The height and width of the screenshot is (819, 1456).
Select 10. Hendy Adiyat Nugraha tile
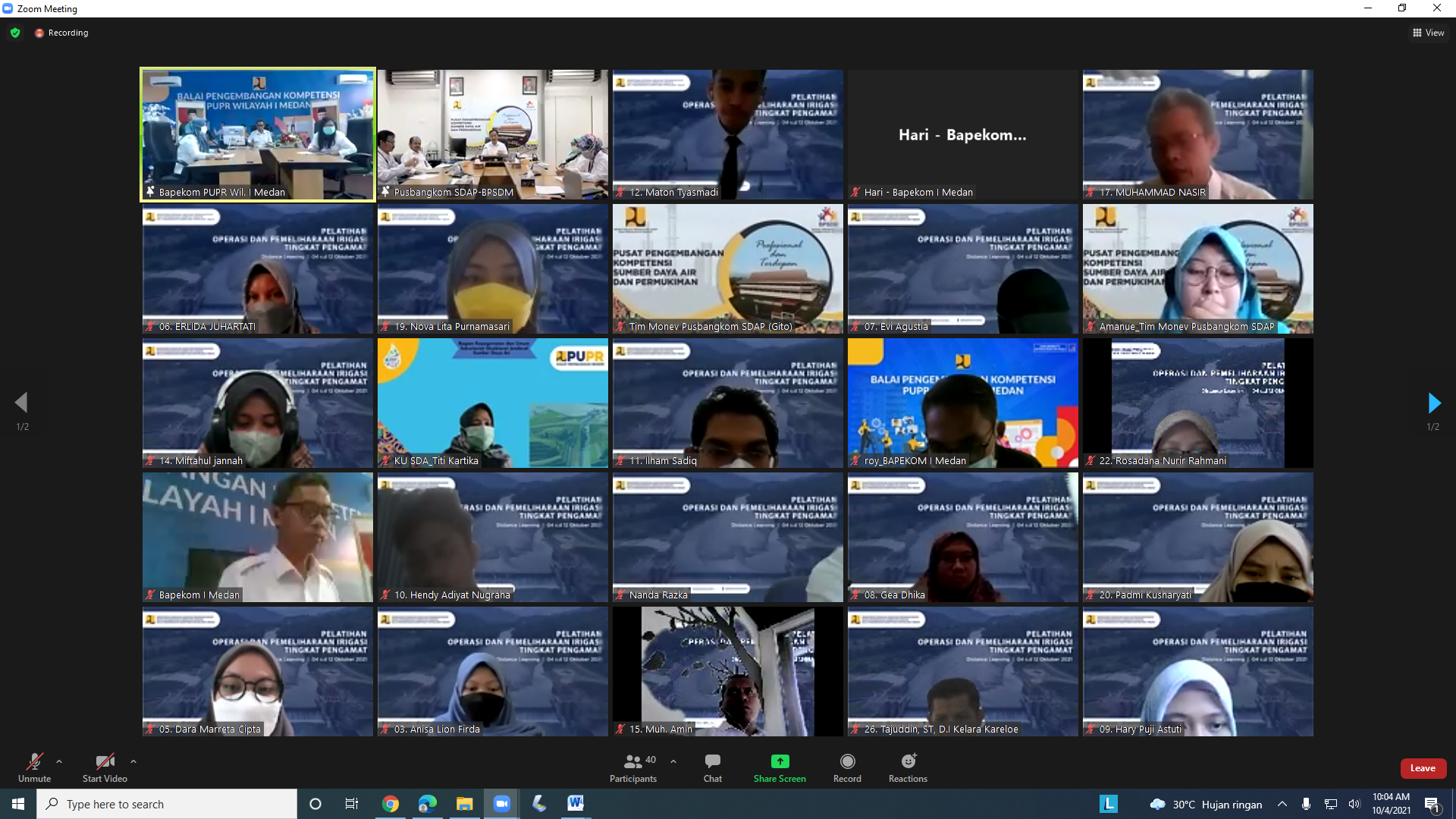pos(493,537)
